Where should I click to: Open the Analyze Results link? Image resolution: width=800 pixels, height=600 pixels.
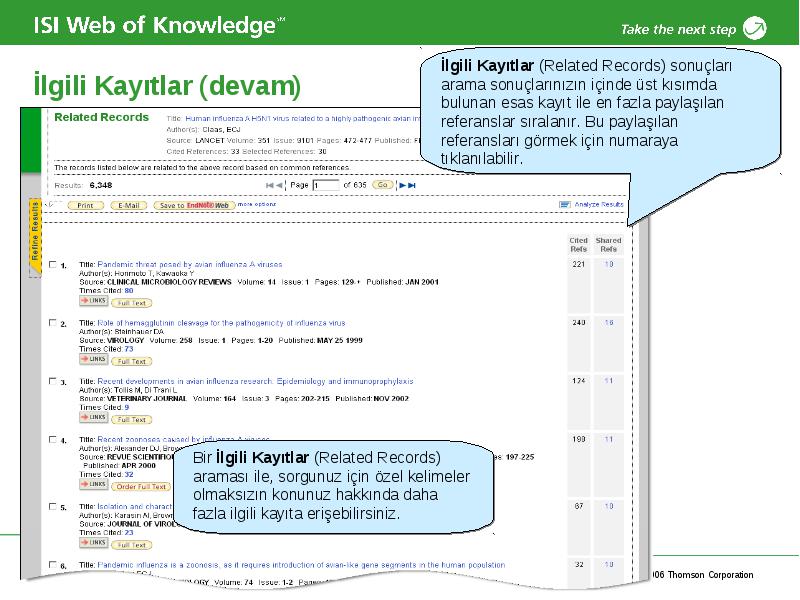pos(599,205)
